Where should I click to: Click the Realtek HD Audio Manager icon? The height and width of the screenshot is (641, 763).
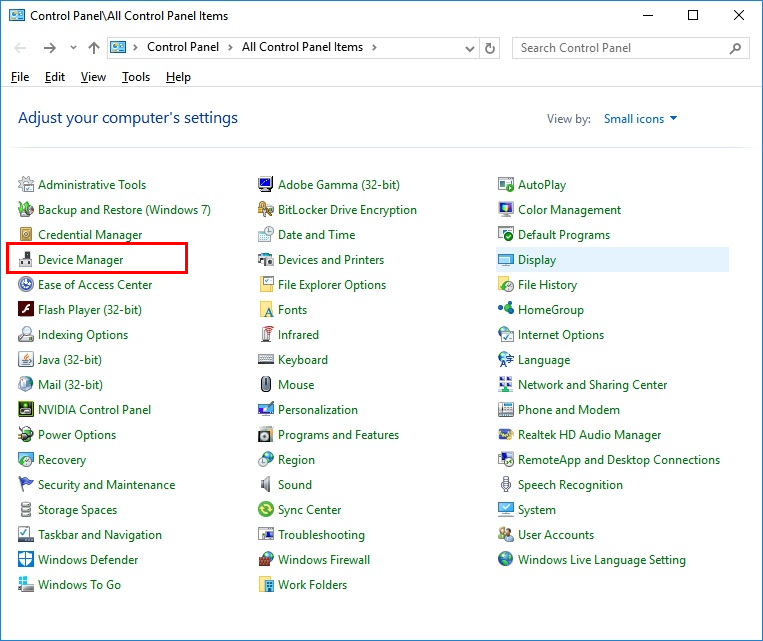[x=506, y=435]
